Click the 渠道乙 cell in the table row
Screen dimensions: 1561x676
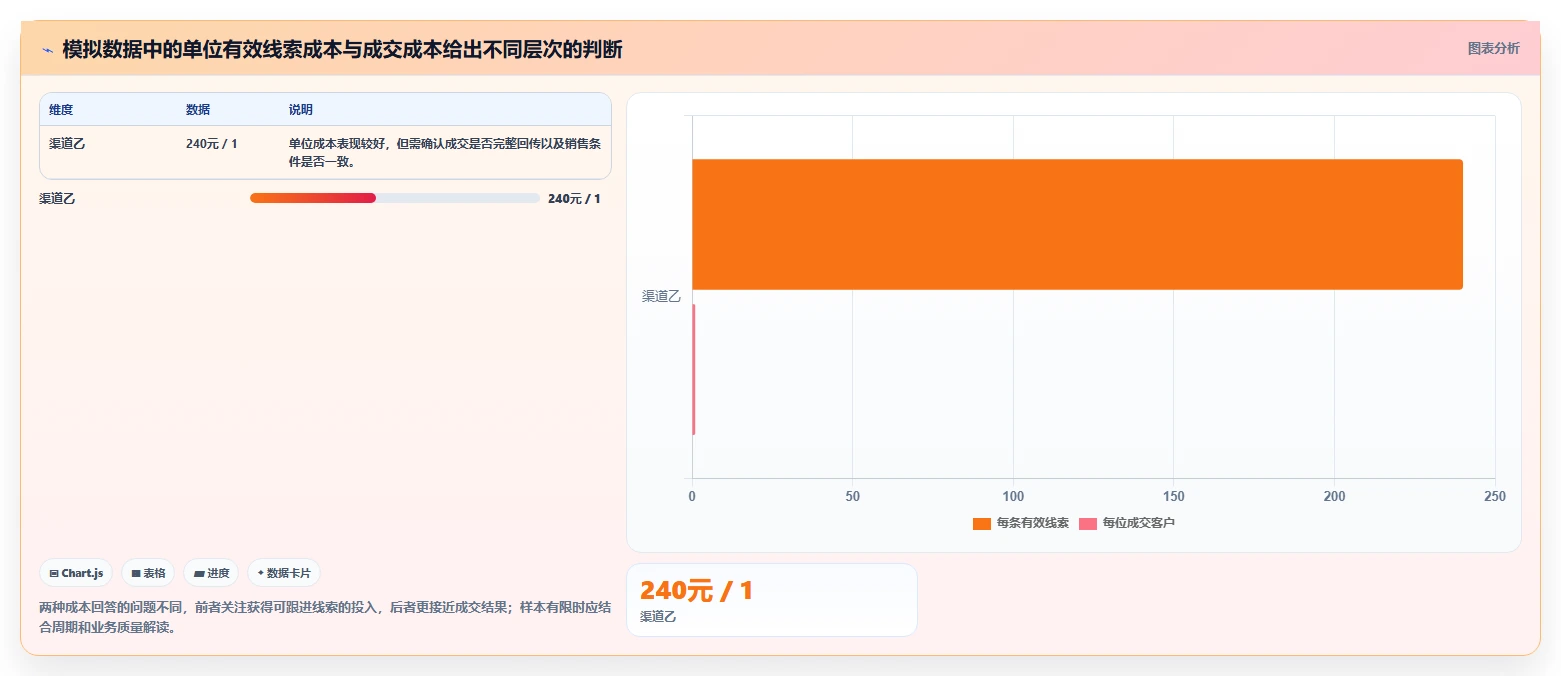click(67, 143)
